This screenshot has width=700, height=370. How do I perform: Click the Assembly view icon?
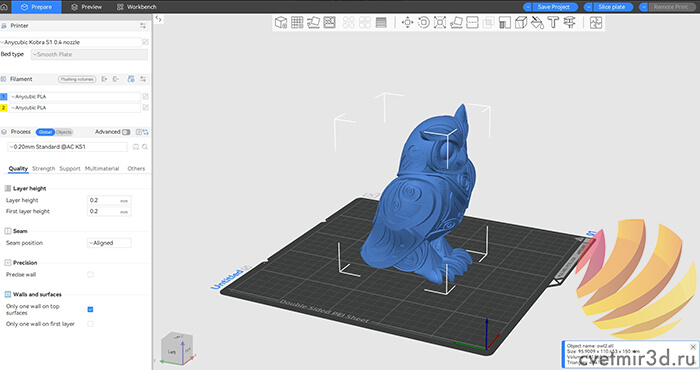[x=596, y=22]
